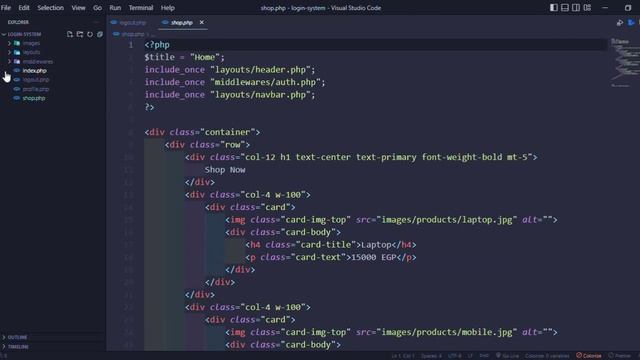Click line number 1 in the gutter
This screenshot has height=360, width=640.
click(131, 45)
